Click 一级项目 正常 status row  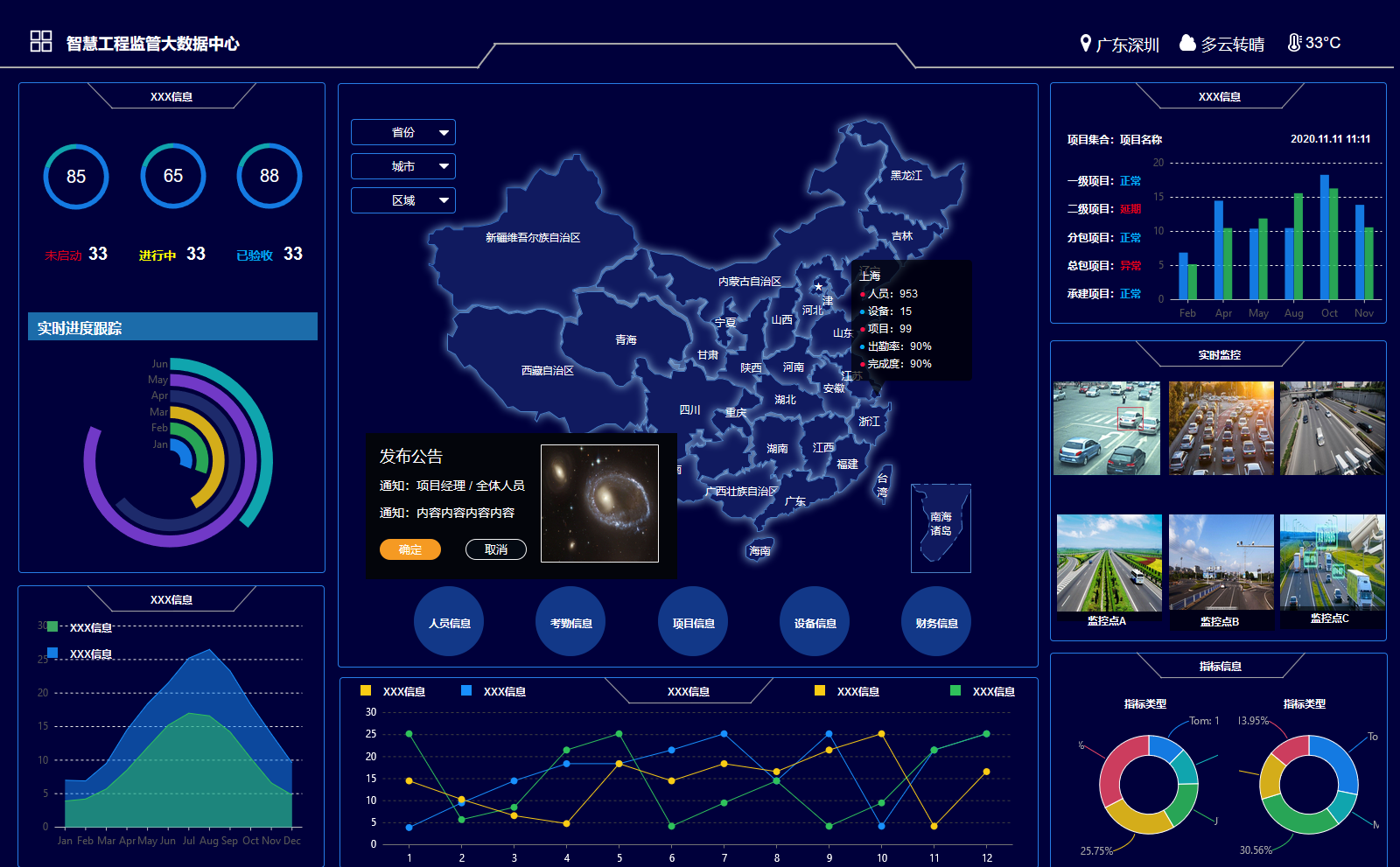(1104, 181)
